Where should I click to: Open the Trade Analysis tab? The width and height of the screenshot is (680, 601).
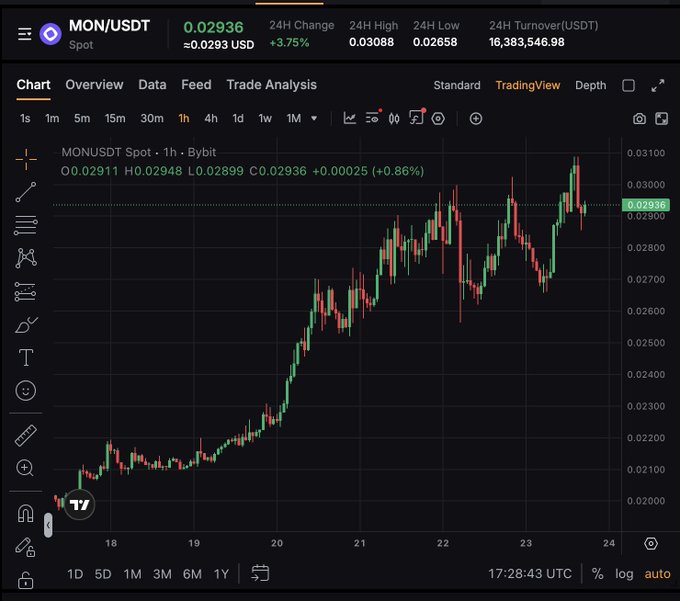point(271,85)
